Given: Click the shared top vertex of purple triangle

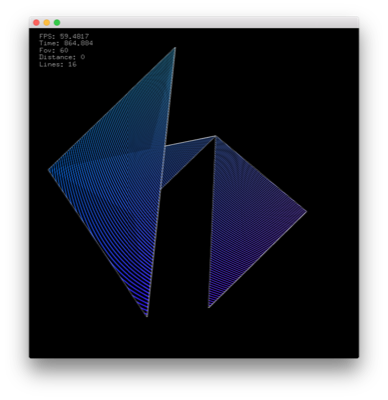Looking at the screenshot, I should (215, 136).
